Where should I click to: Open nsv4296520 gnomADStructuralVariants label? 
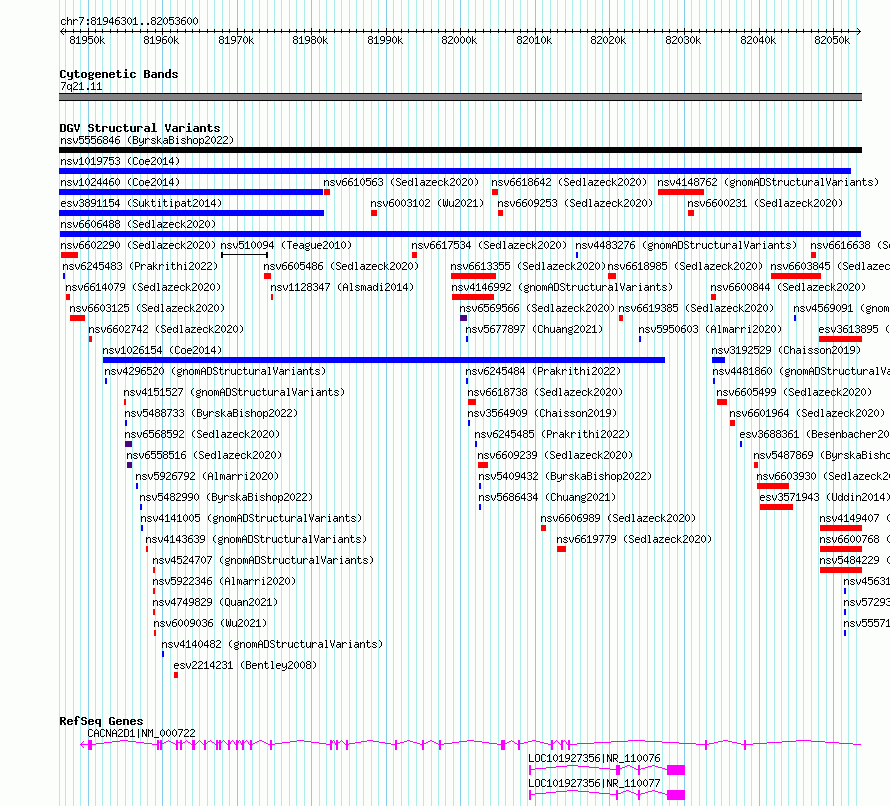tap(215, 371)
